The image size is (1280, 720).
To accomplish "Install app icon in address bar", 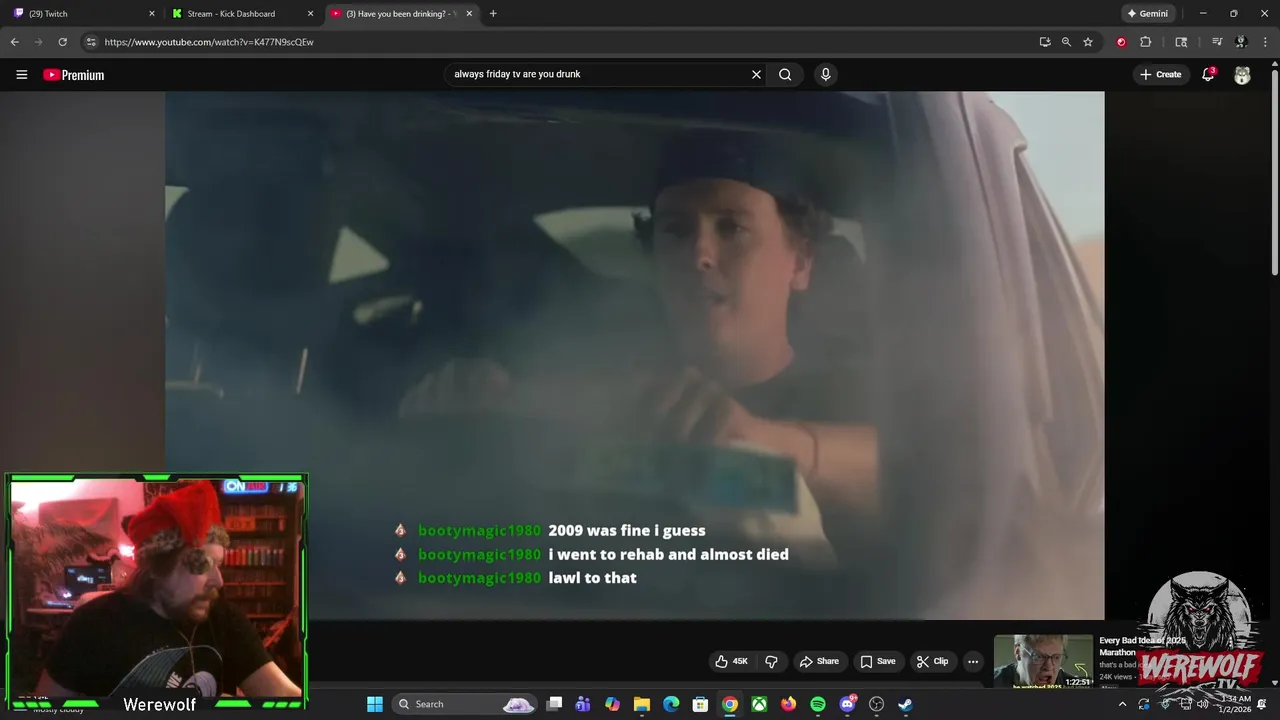I will pyautogui.click(x=1045, y=42).
